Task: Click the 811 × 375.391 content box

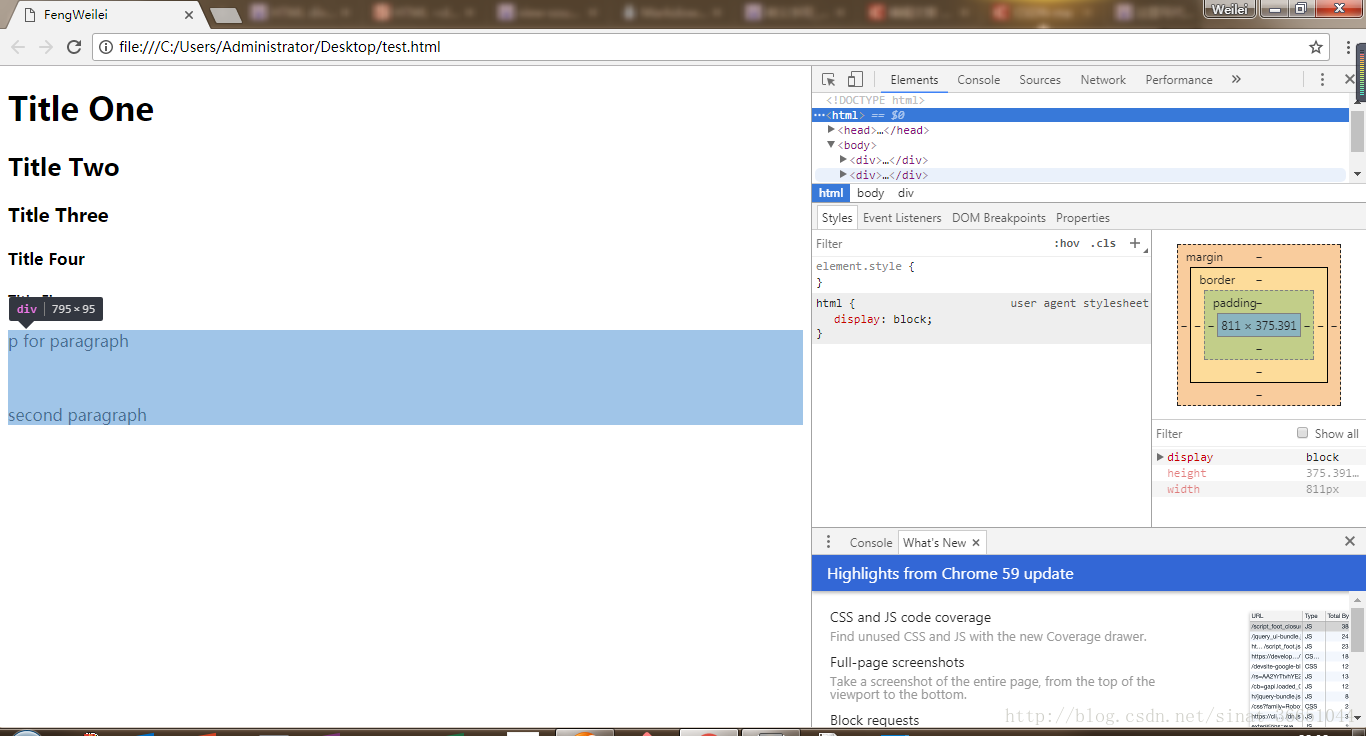Action: point(1258,325)
